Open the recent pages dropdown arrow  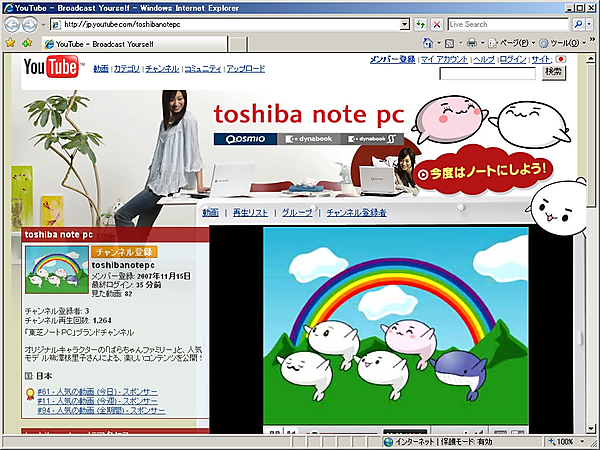point(43,25)
